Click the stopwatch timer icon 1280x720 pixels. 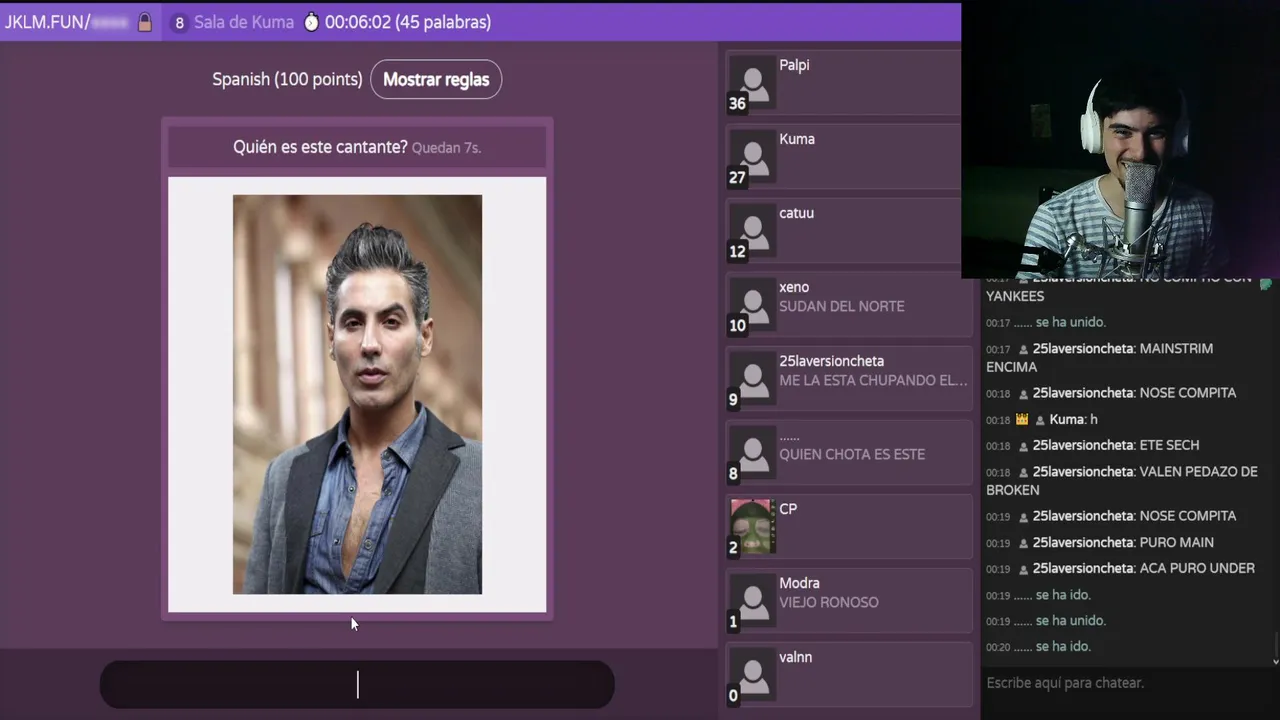point(311,22)
